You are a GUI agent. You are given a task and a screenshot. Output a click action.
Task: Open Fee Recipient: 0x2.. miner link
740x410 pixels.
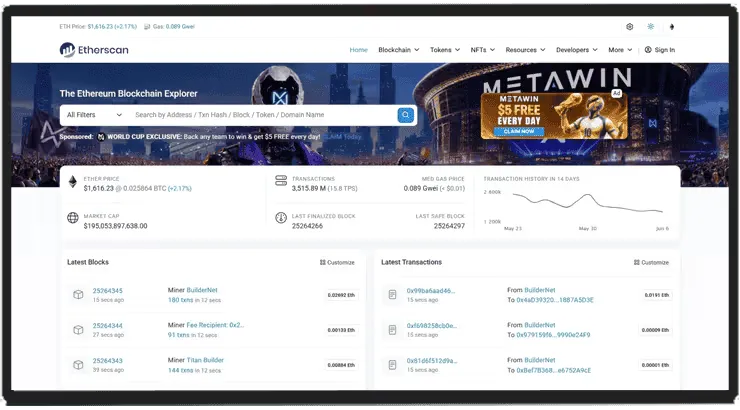[x=215, y=325]
